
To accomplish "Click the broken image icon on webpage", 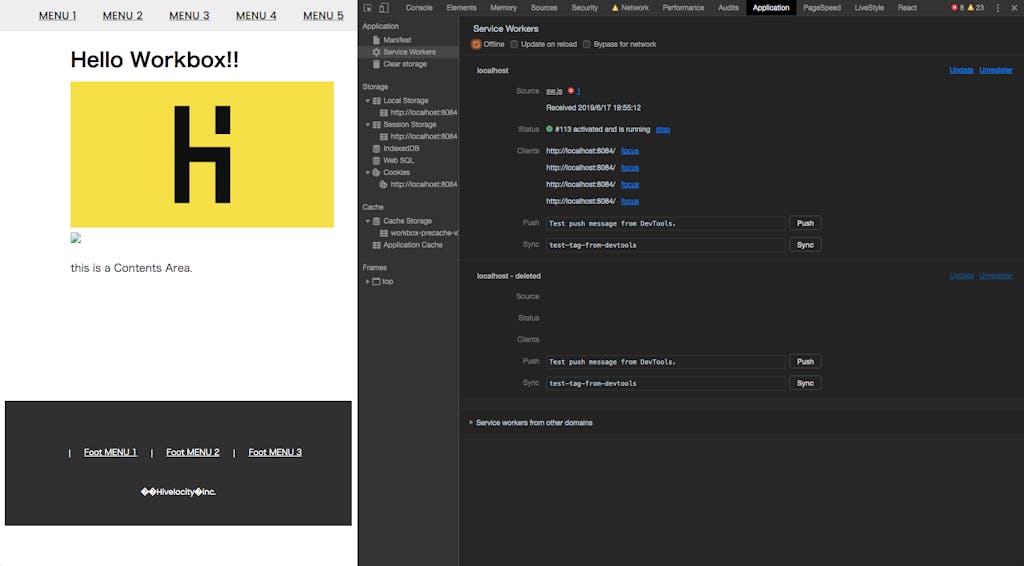I will [x=76, y=238].
